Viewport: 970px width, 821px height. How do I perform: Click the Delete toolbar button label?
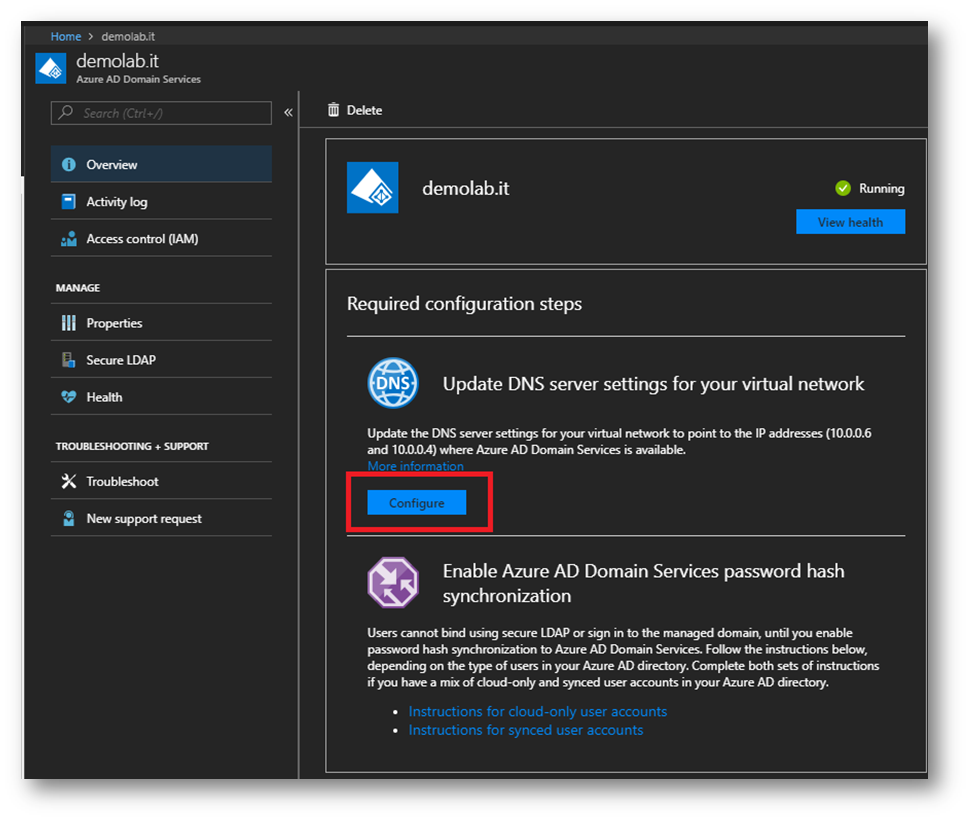click(364, 110)
